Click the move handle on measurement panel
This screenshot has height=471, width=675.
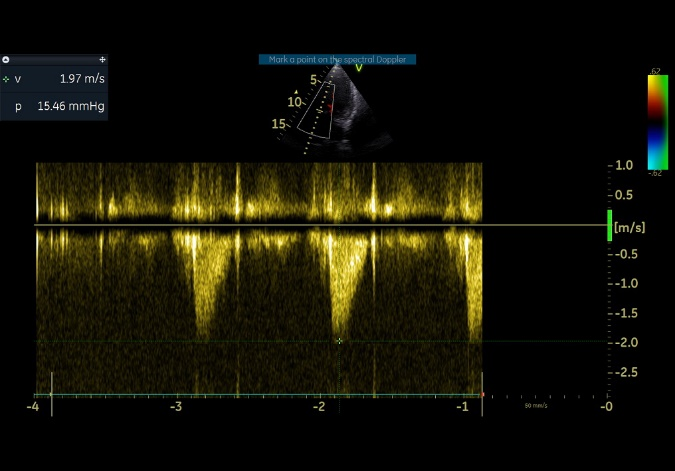[102, 60]
